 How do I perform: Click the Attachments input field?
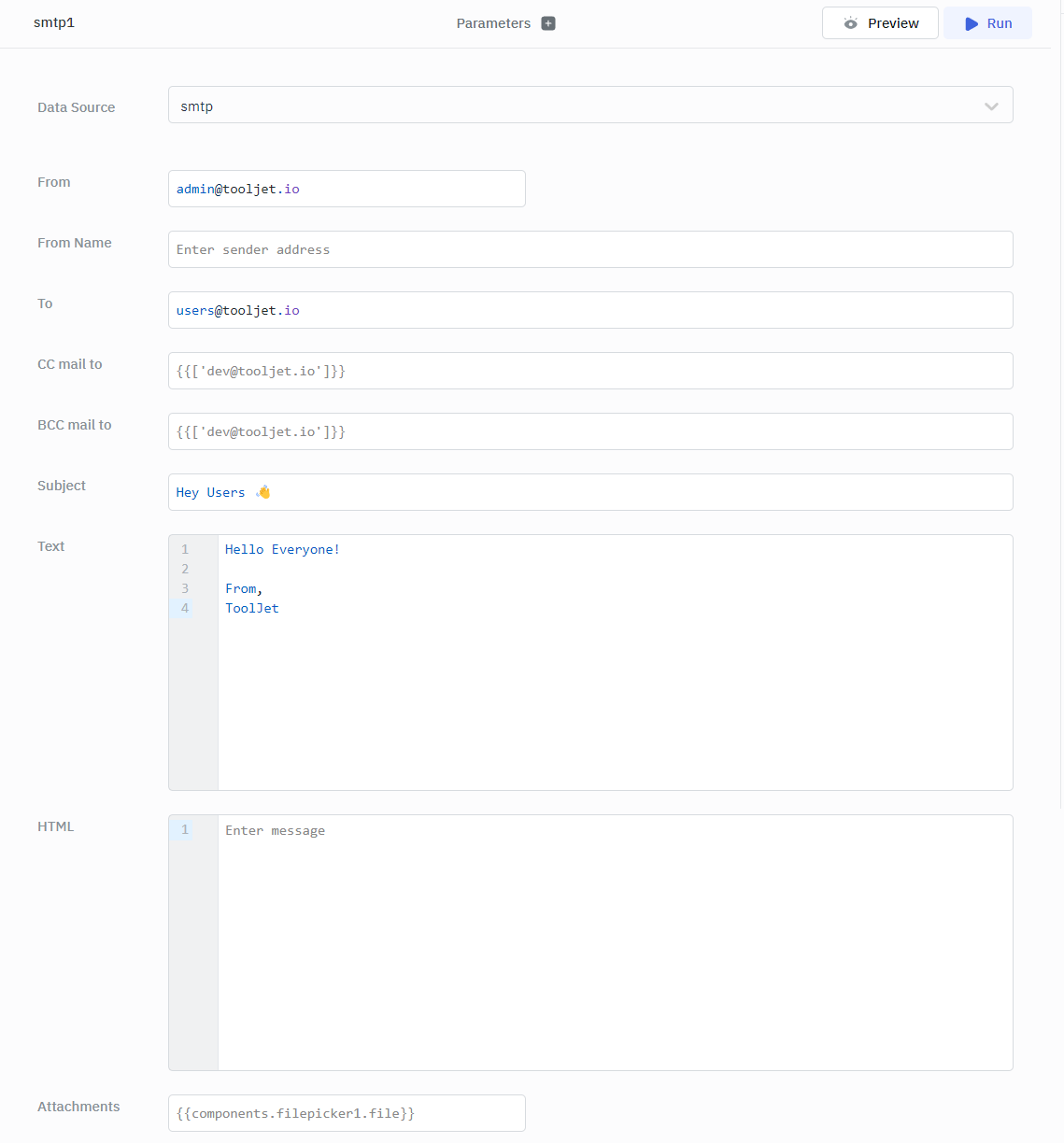347,1113
